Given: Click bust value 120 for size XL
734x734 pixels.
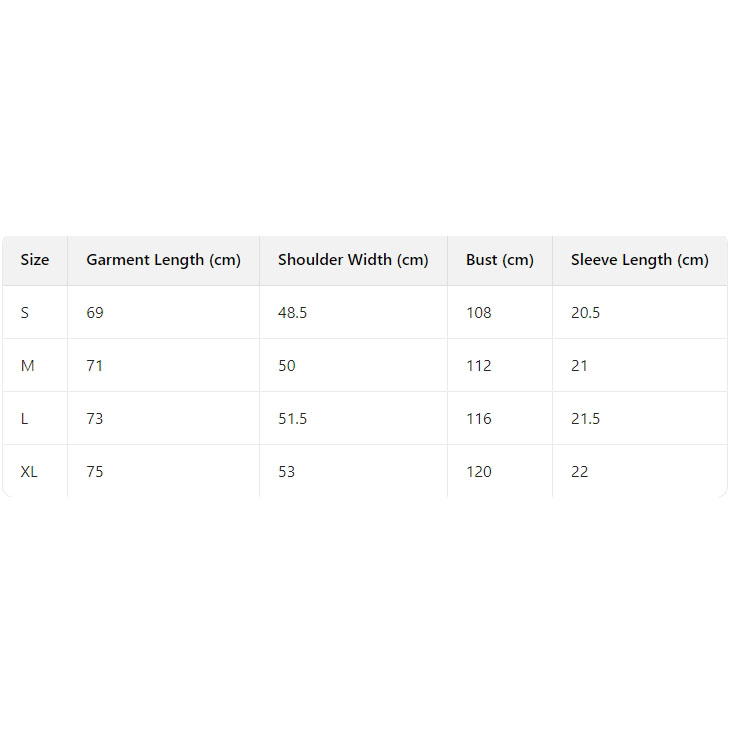Looking at the screenshot, I should coord(479,472).
